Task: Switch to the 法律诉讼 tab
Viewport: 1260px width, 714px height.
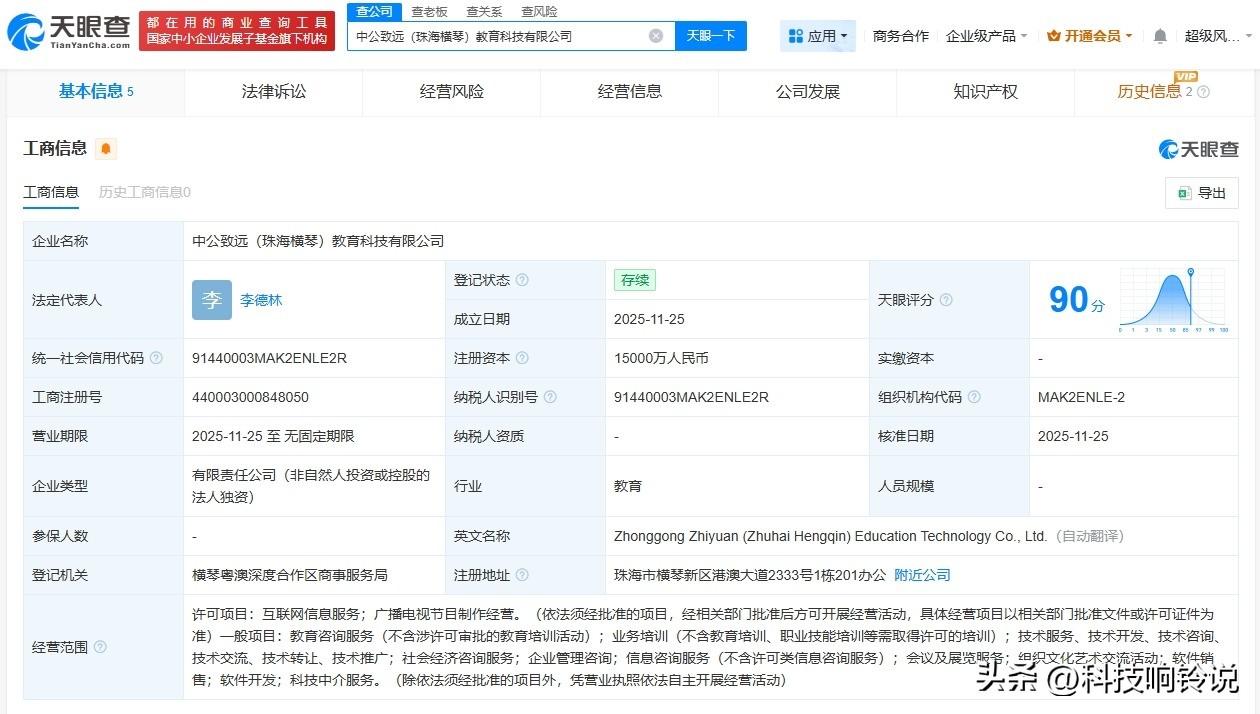Action: click(274, 92)
